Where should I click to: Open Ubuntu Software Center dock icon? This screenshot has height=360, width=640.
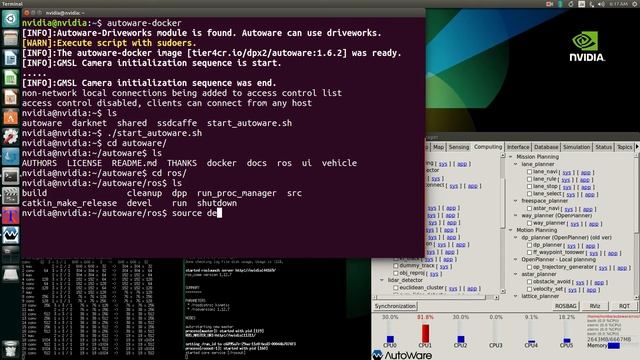tap(10, 117)
